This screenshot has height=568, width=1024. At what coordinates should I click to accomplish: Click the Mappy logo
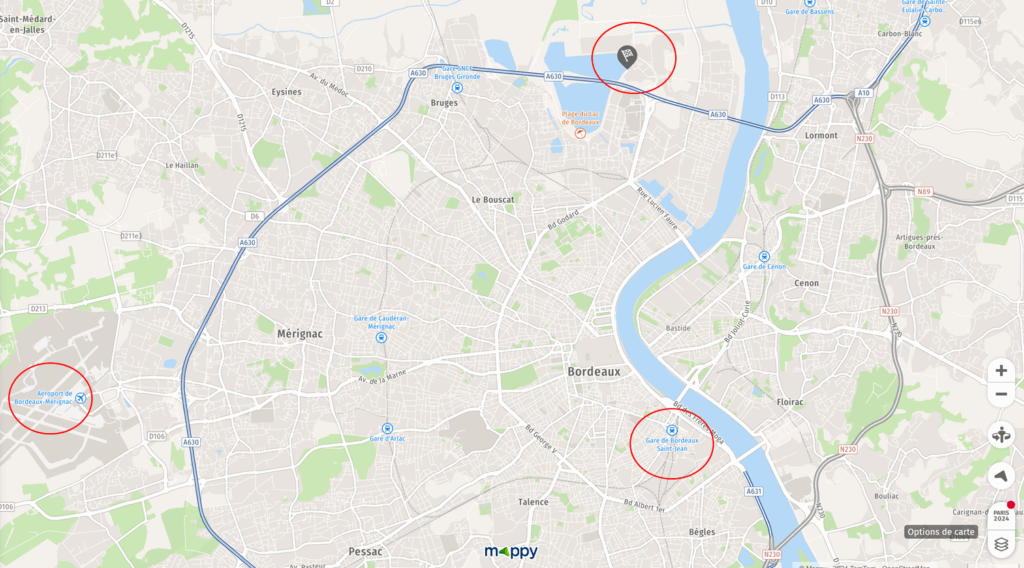[511, 552]
